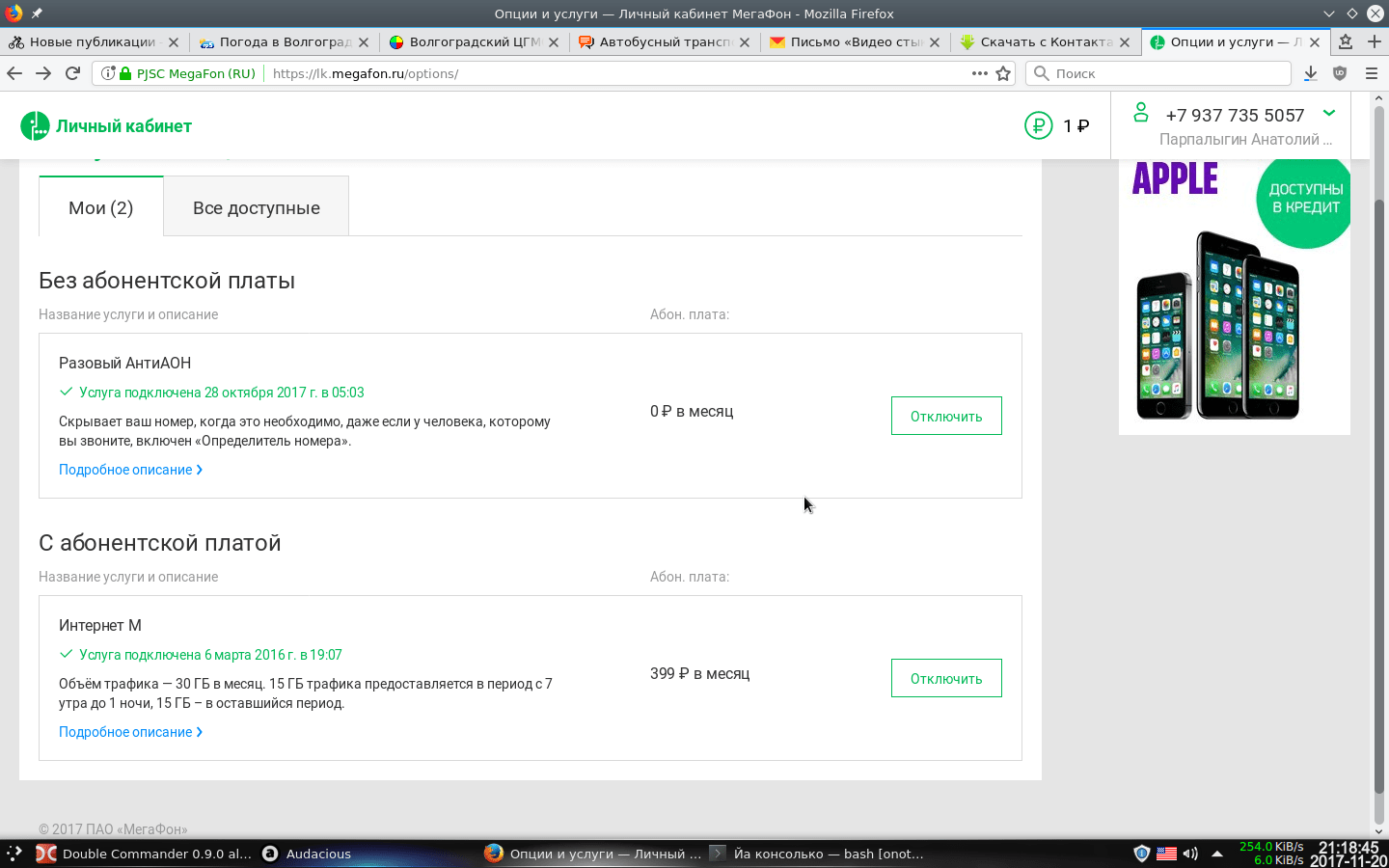Click the phone number +7 937 735 5057
This screenshot has height=868, width=1389.
click(1235, 115)
